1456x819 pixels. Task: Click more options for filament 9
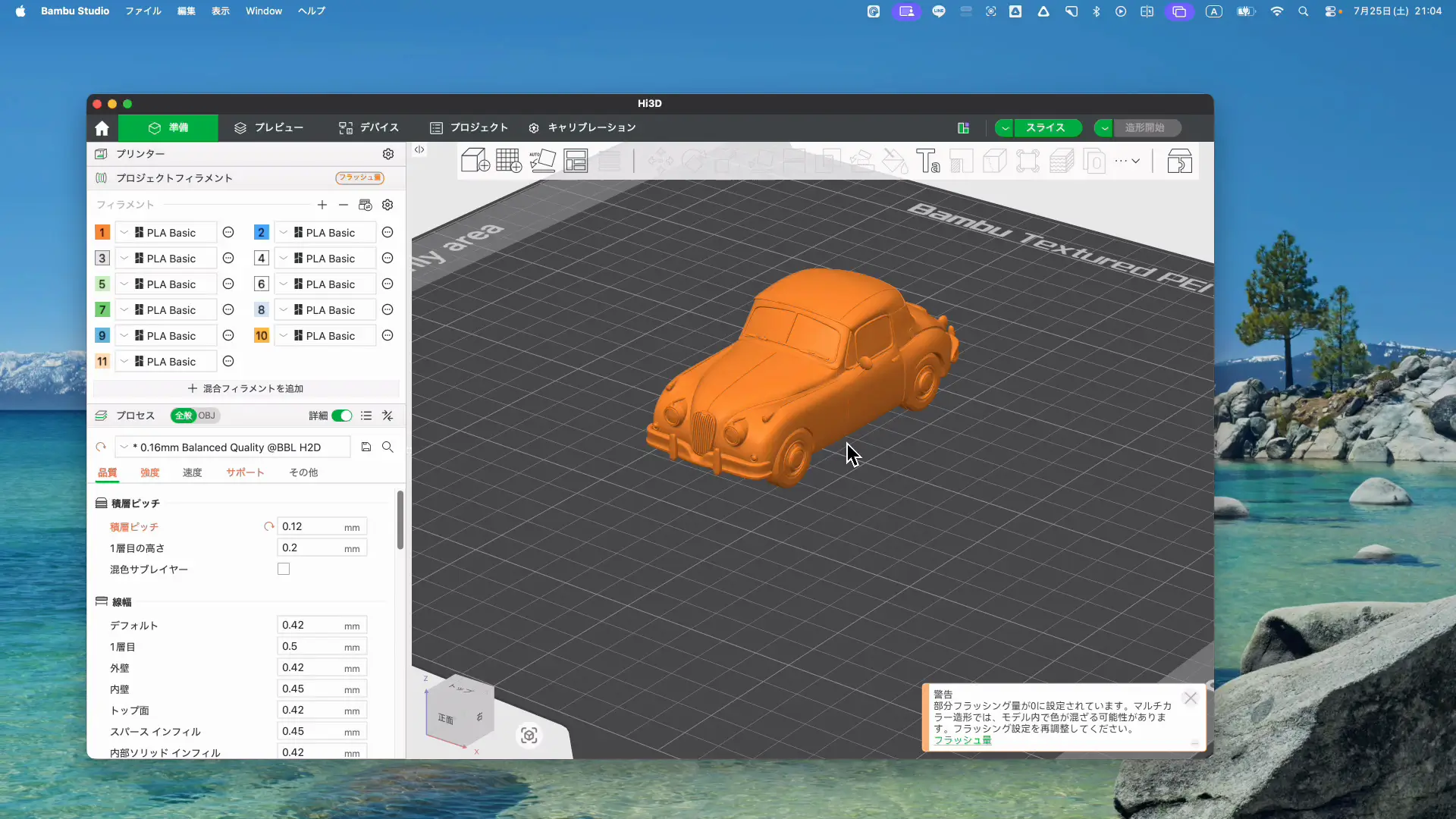click(x=228, y=336)
